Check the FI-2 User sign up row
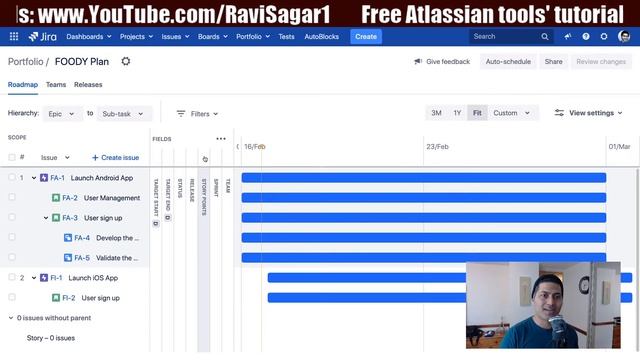 (x=12, y=297)
